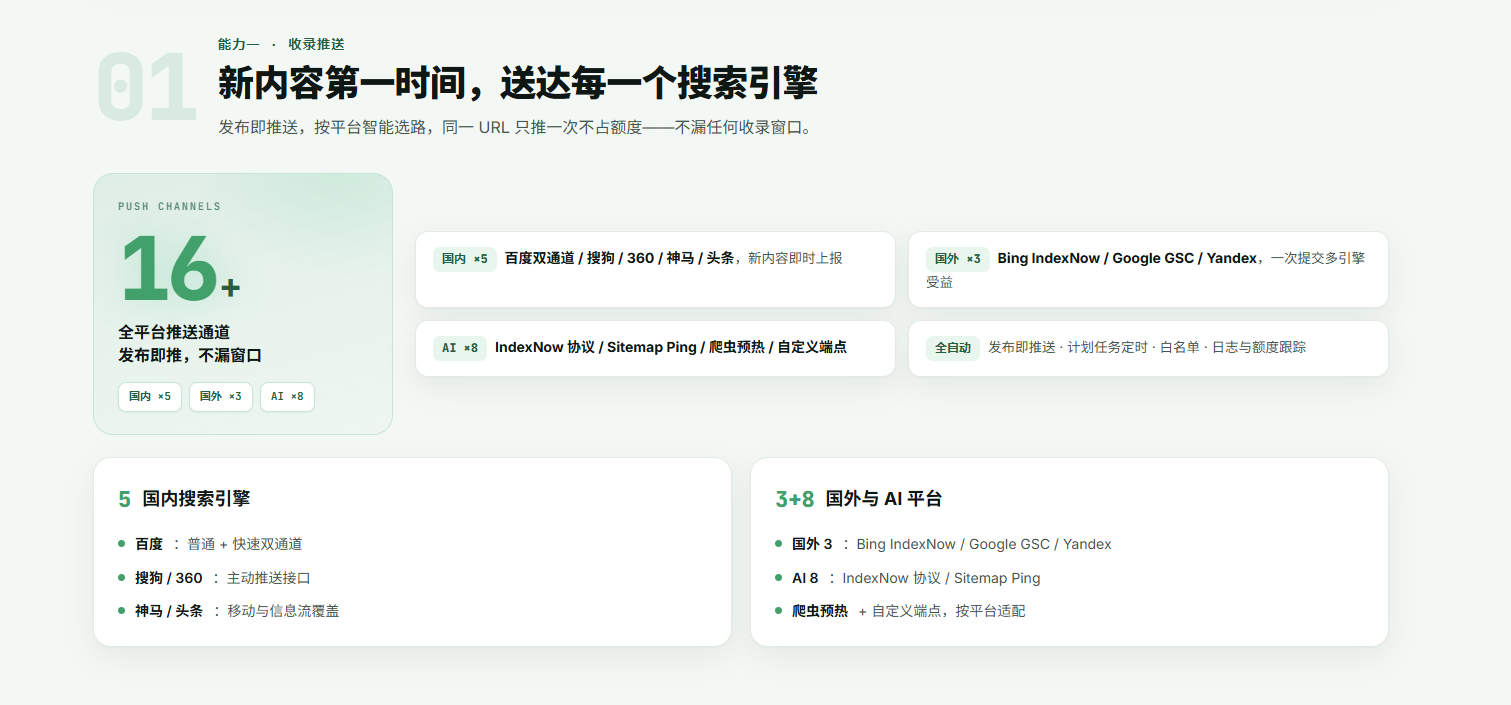The height and width of the screenshot is (705, 1511).
Task: Click the "5 国内搜索引擎" card heading
Action: point(184,499)
